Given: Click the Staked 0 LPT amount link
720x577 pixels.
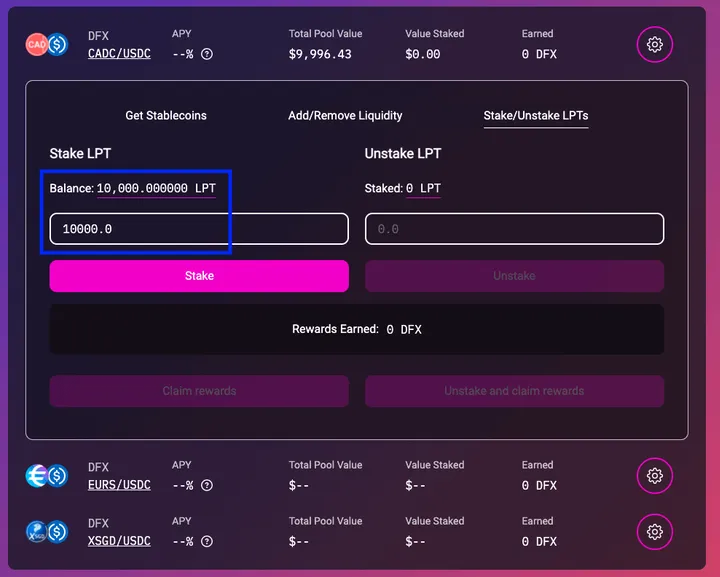Looking at the screenshot, I should click(x=423, y=188).
